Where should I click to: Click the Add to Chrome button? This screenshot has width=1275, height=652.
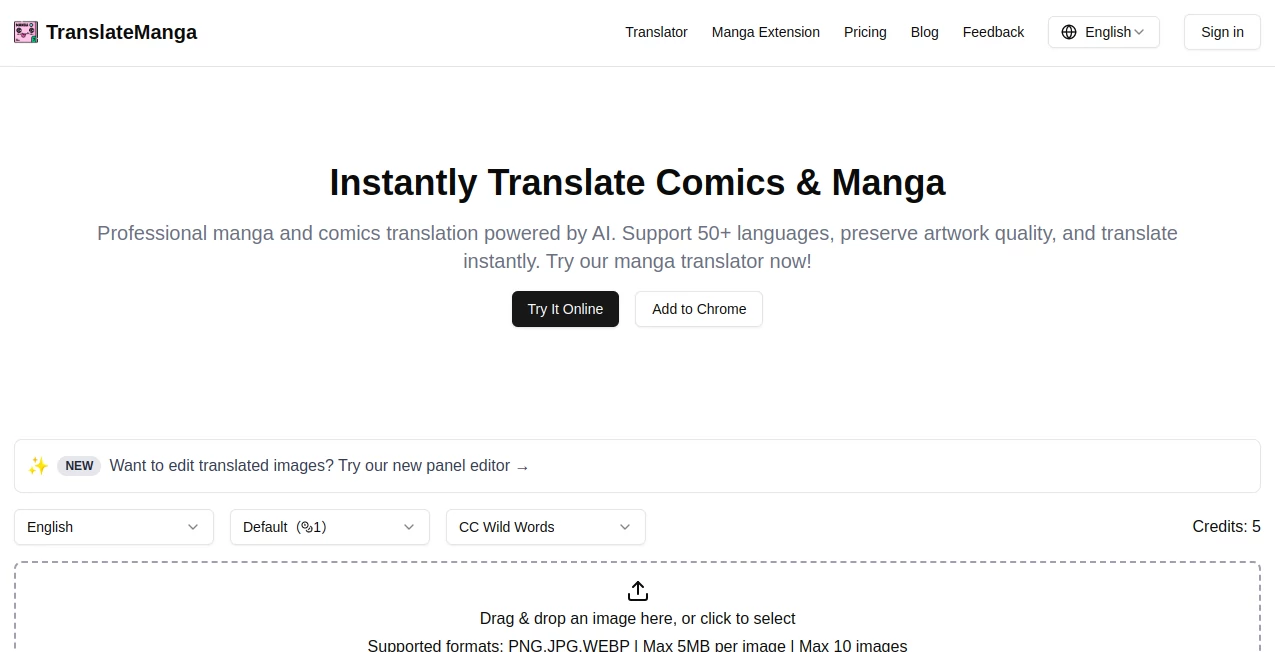click(x=698, y=309)
